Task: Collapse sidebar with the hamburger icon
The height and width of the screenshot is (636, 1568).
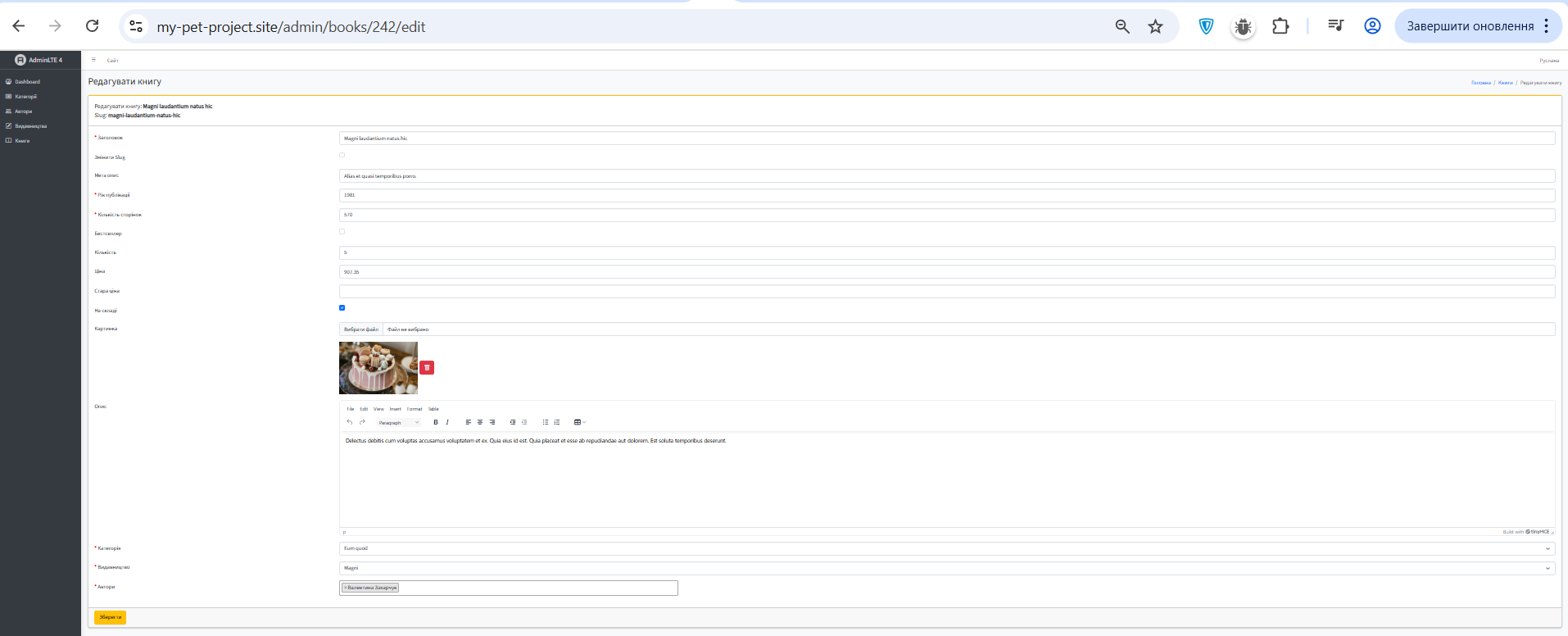Action: 93,60
